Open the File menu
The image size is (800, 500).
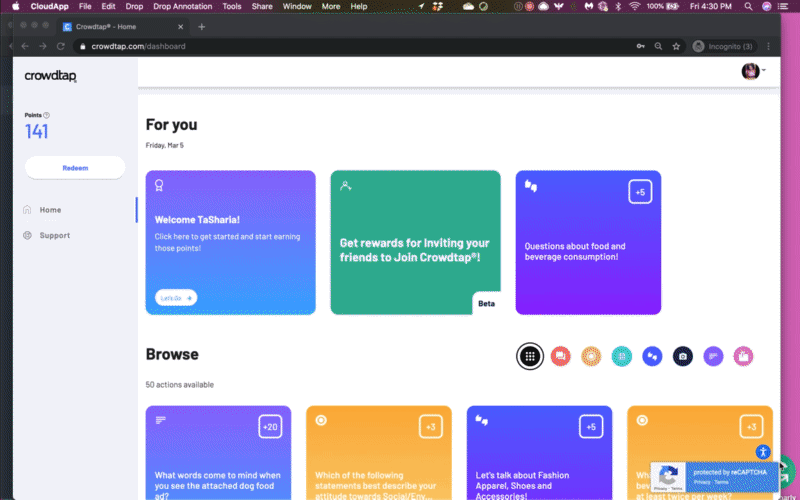click(x=85, y=6)
